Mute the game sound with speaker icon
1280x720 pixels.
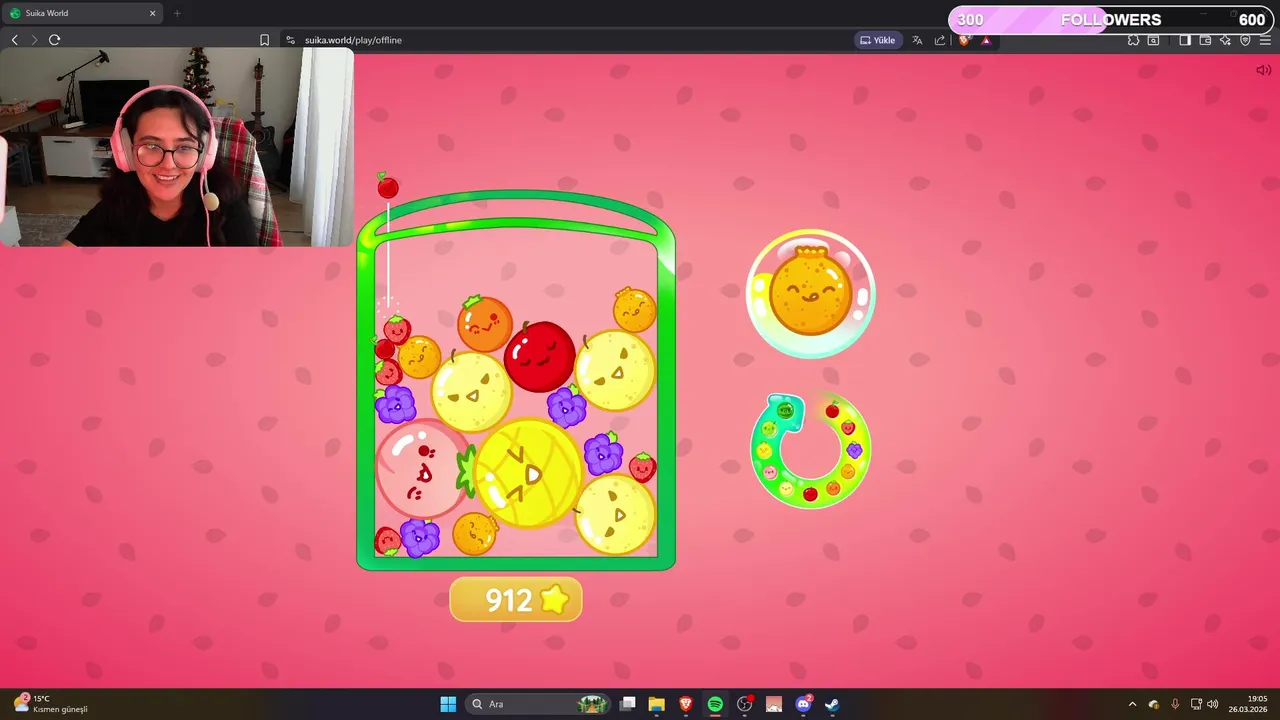pos(1263,70)
